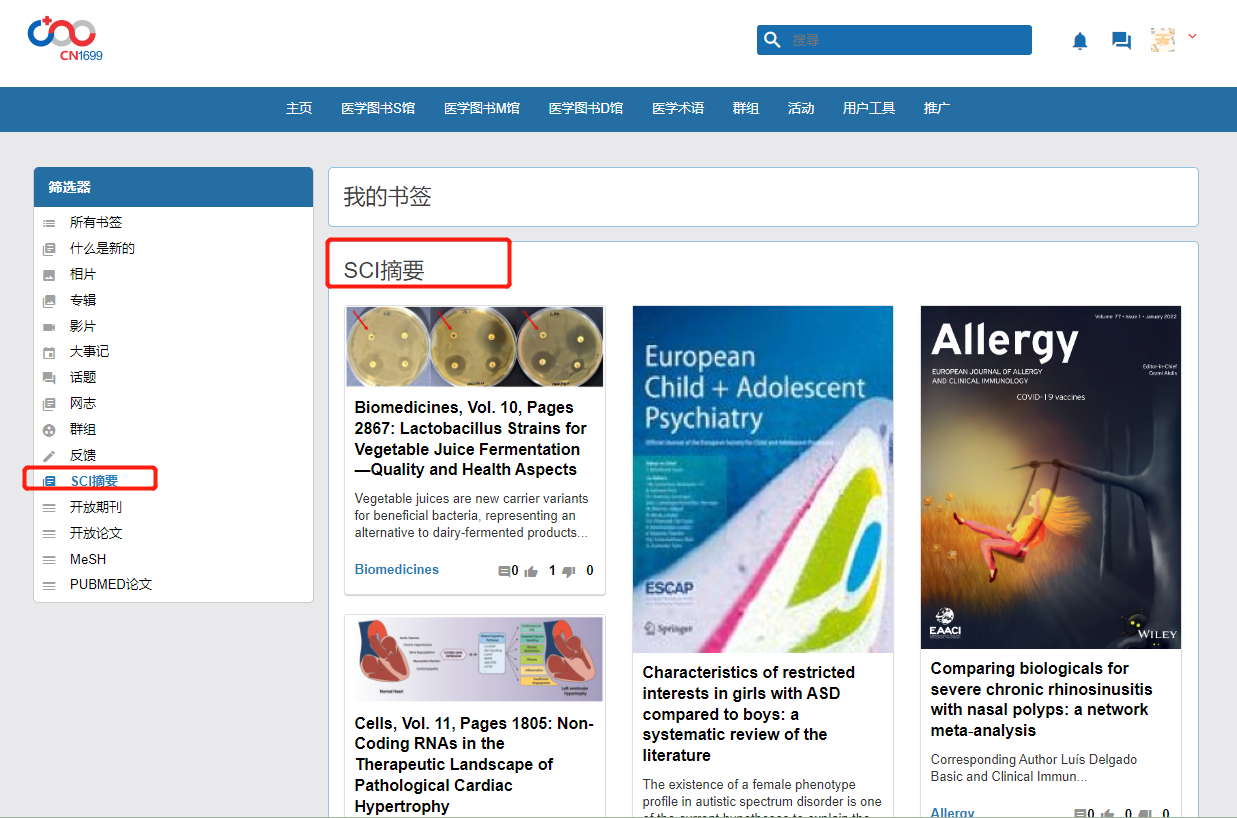Click the 筛选器 panel header
Image resolution: width=1237 pixels, height=818 pixels.
pos(174,187)
